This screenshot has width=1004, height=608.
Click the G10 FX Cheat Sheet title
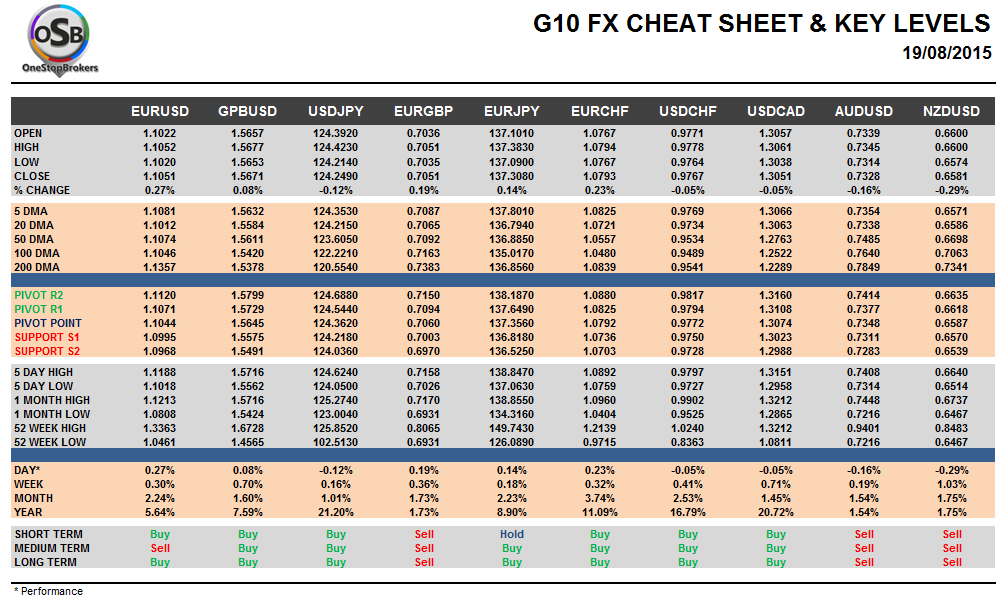(x=761, y=24)
